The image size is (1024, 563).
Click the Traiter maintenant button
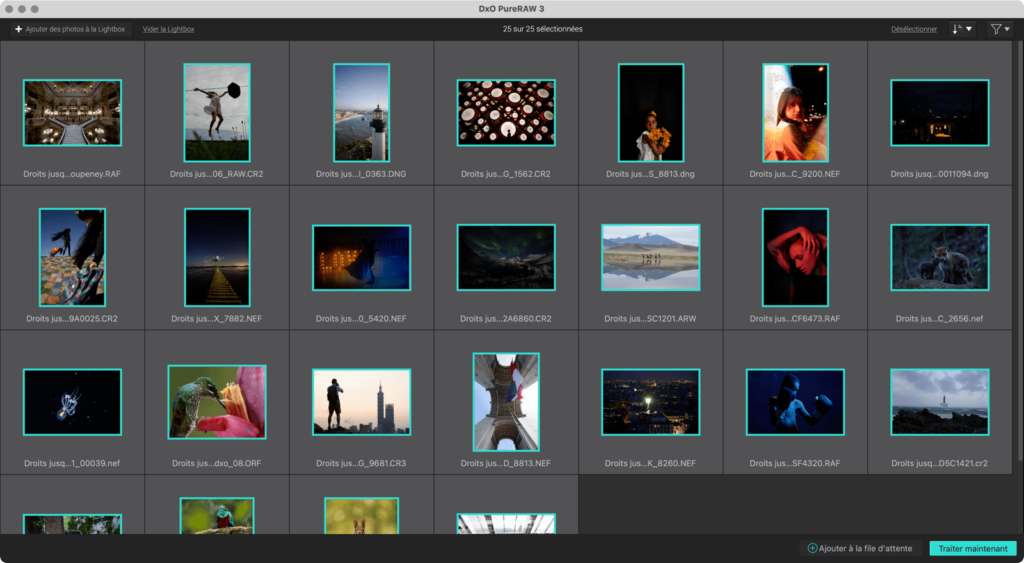click(x=973, y=549)
